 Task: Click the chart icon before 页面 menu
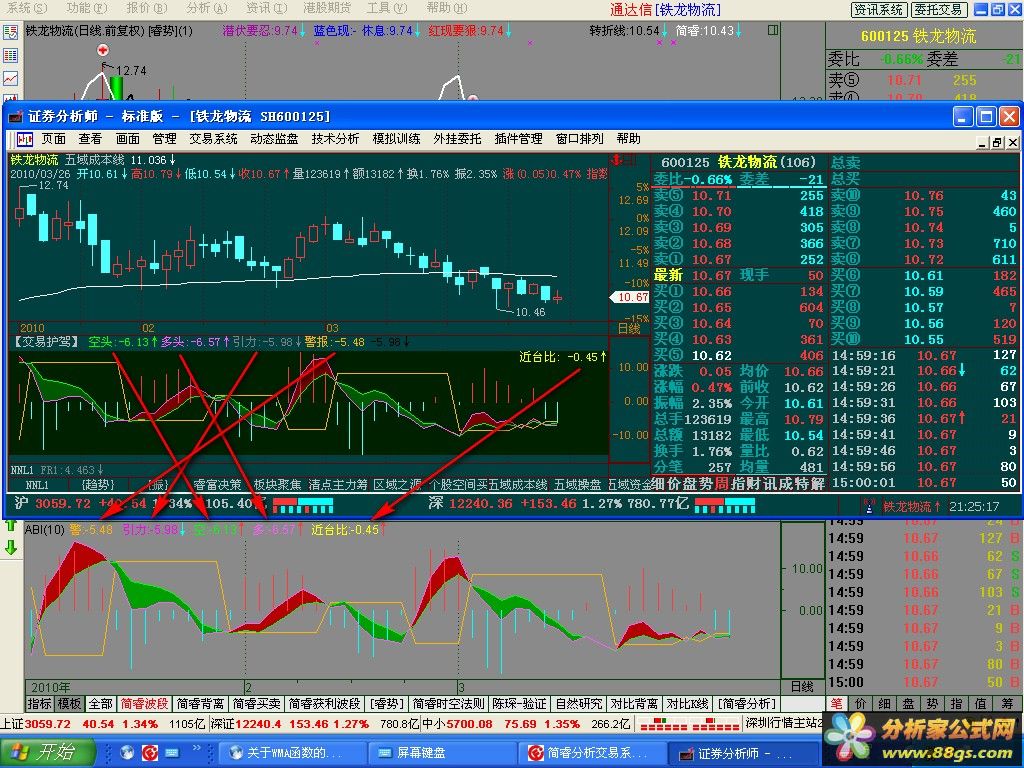[25, 139]
